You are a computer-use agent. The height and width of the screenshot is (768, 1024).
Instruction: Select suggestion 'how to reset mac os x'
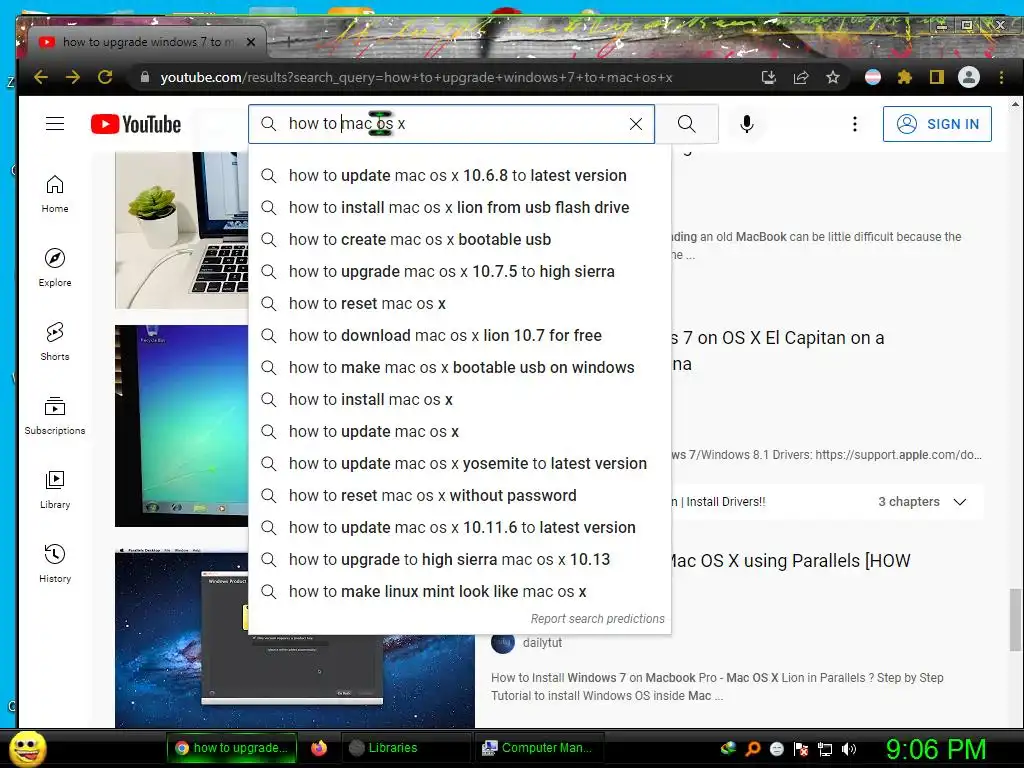pyautogui.click(x=459, y=303)
